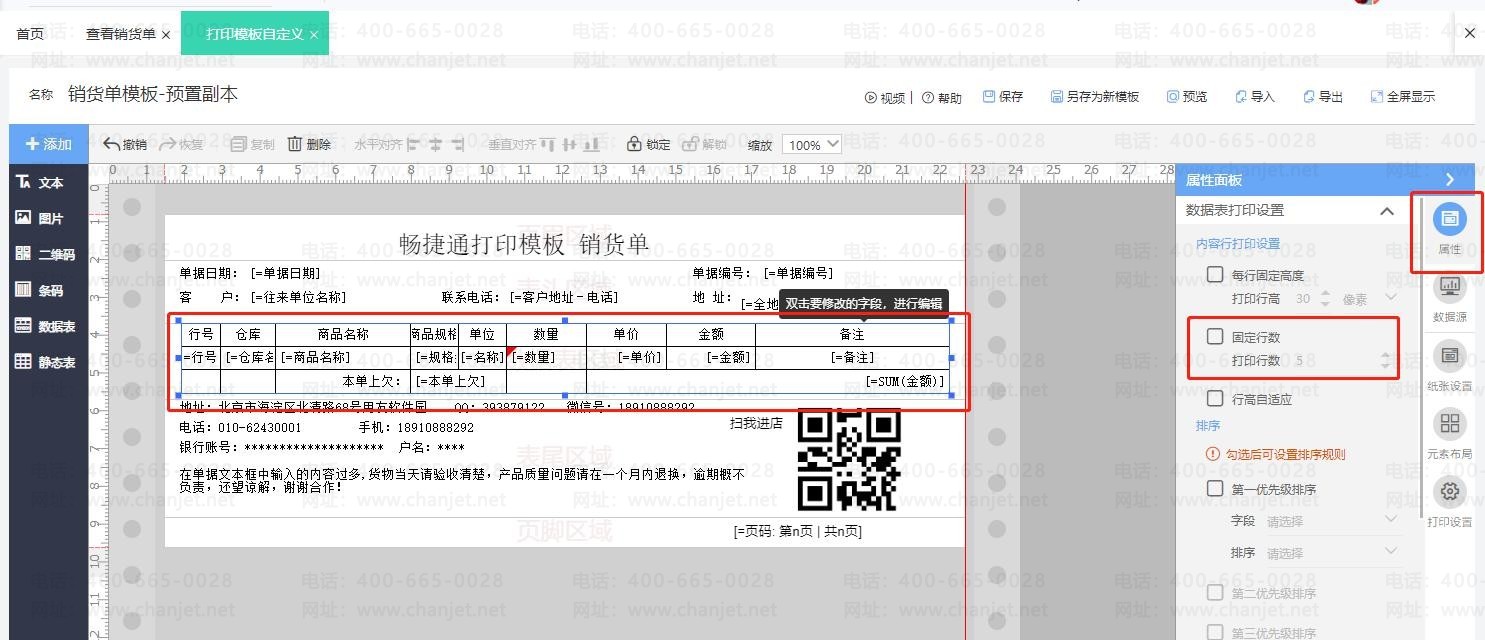Select the 备注 column header
Image resolution: width=1485 pixels, height=640 pixels.
[852, 334]
